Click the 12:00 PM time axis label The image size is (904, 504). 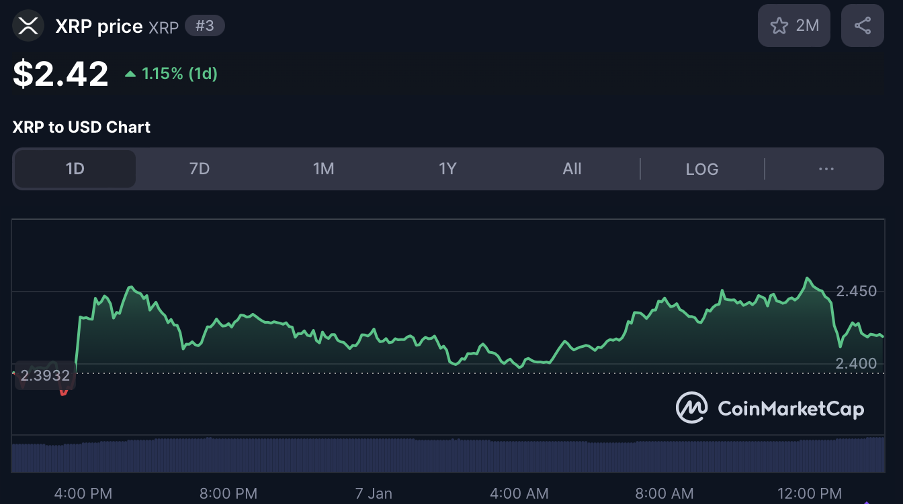click(809, 494)
